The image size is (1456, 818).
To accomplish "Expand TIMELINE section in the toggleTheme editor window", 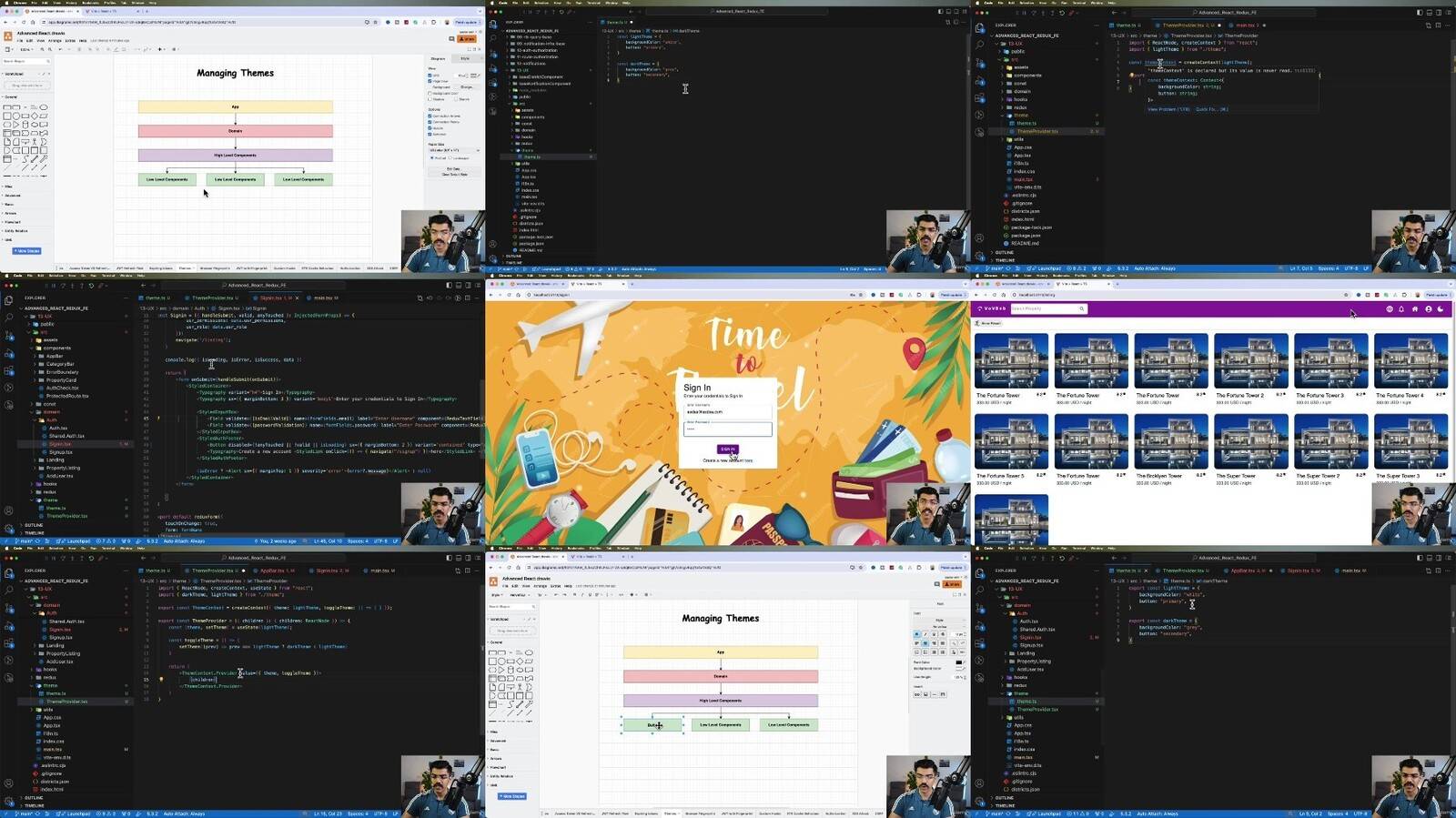I will coord(34,806).
